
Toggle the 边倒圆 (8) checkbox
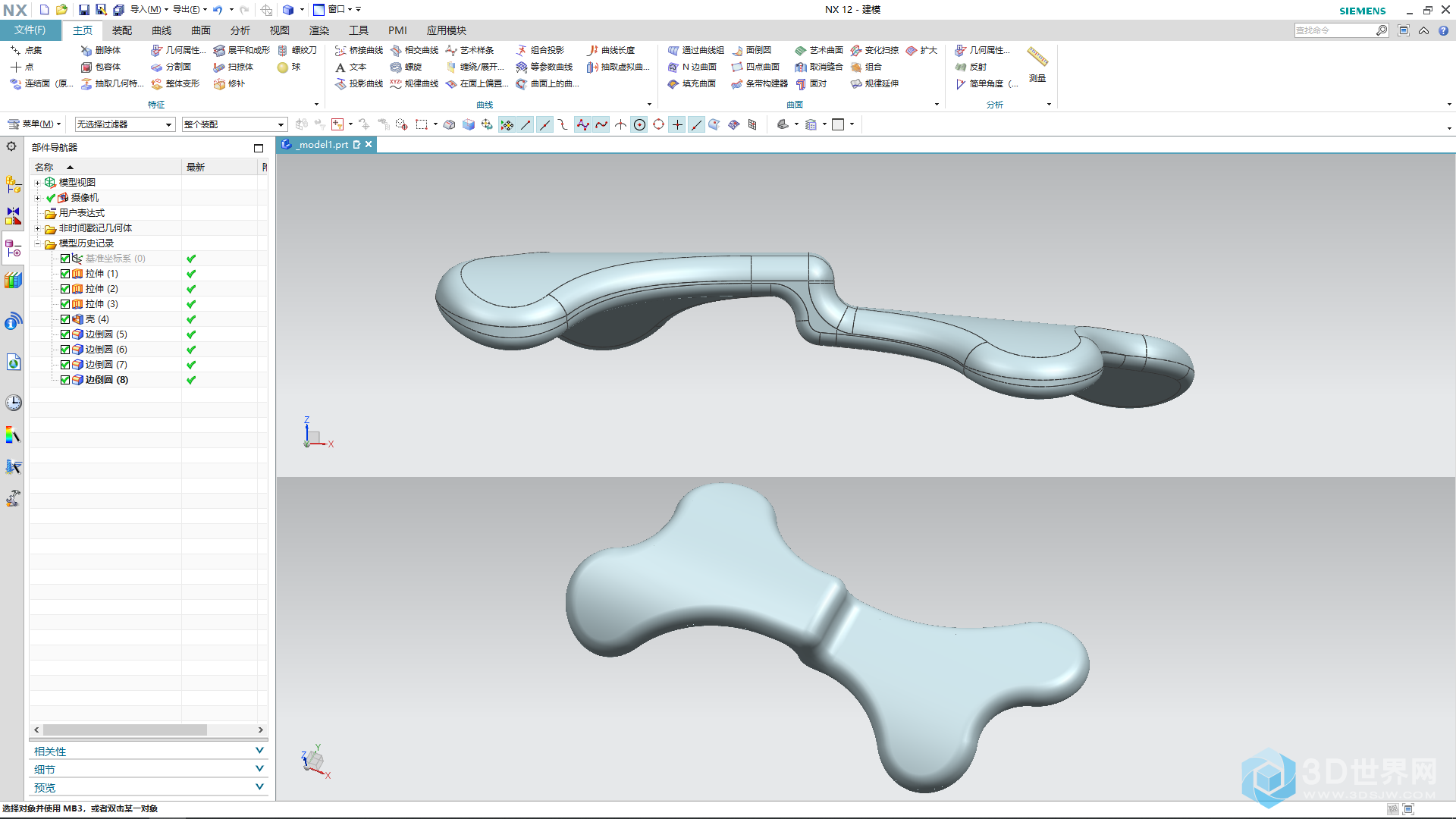(x=65, y=380)
